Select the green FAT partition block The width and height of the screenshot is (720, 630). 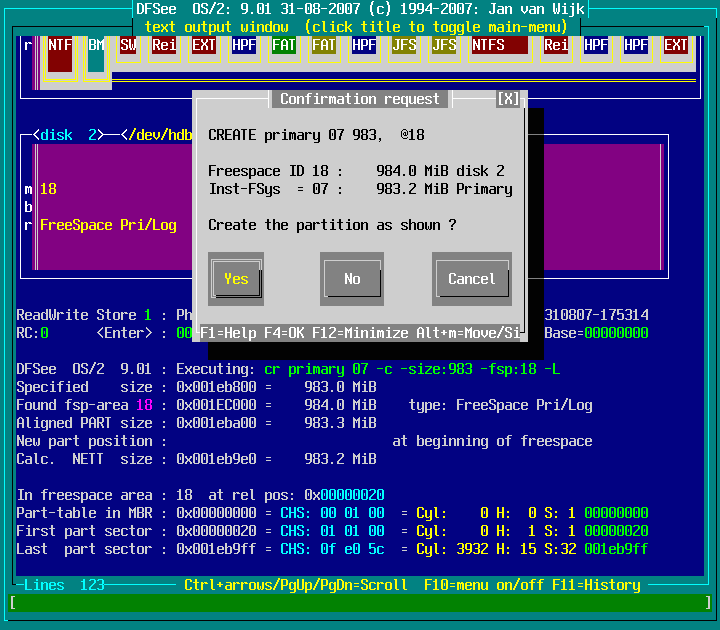point(284,46)
